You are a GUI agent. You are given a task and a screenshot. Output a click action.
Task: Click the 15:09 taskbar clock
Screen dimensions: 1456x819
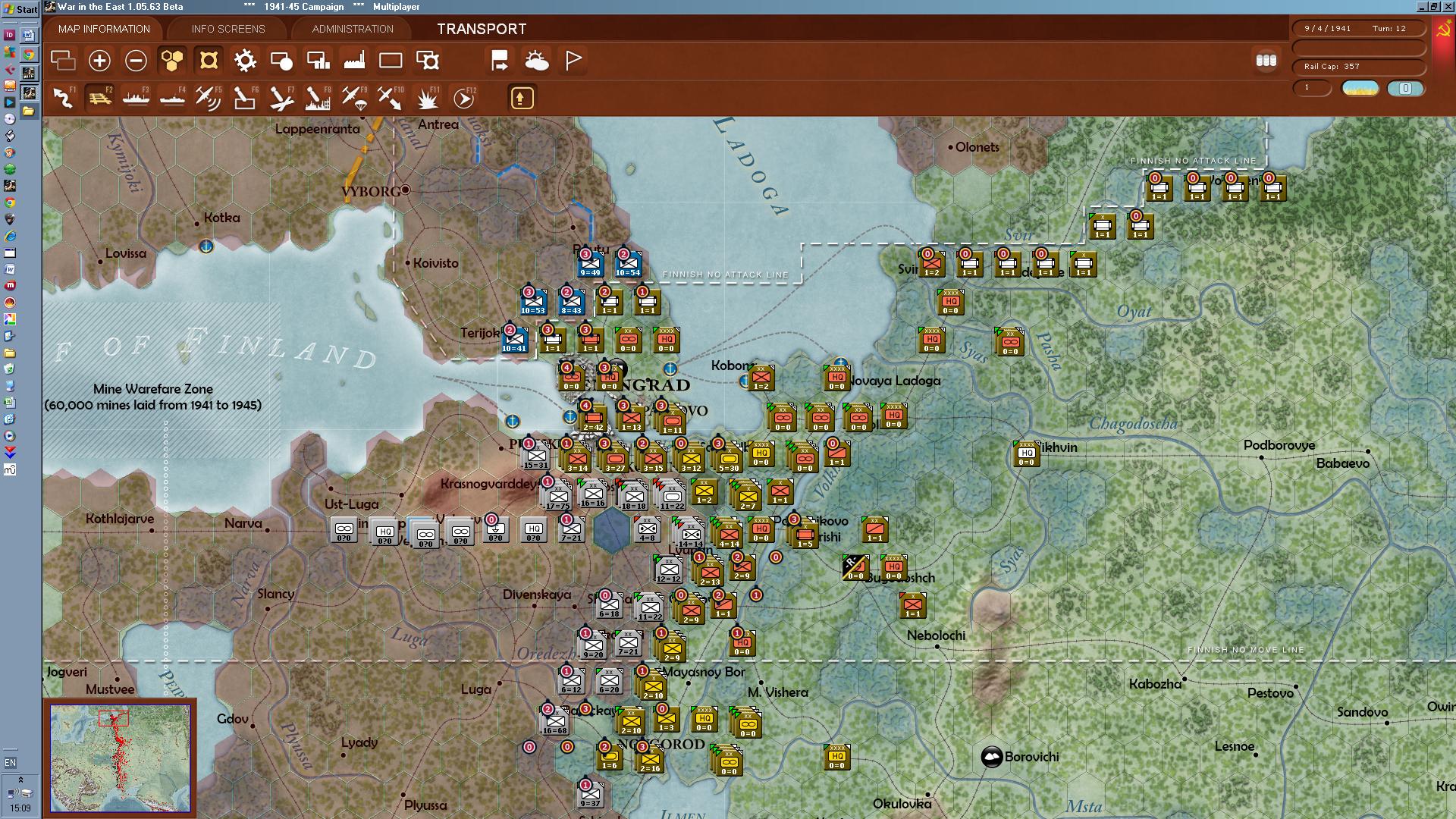click(x=20, y=808)
